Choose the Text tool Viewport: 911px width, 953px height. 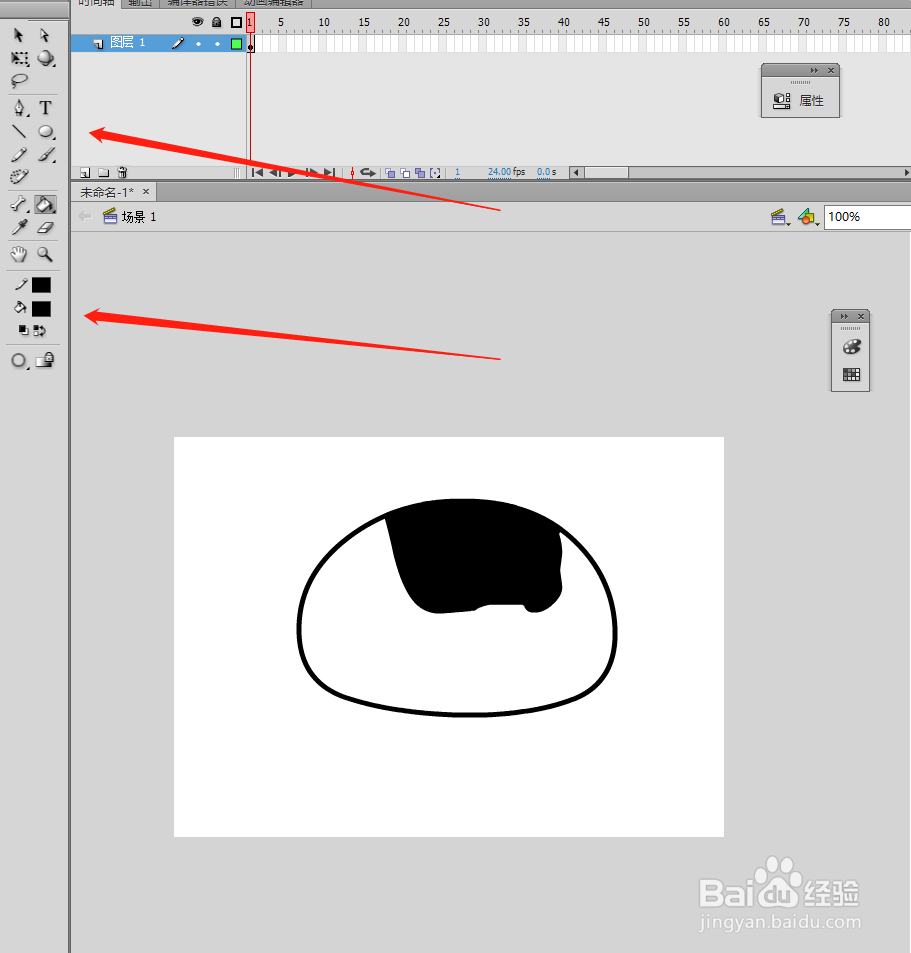pyautogui.click(x=45, y=107)
